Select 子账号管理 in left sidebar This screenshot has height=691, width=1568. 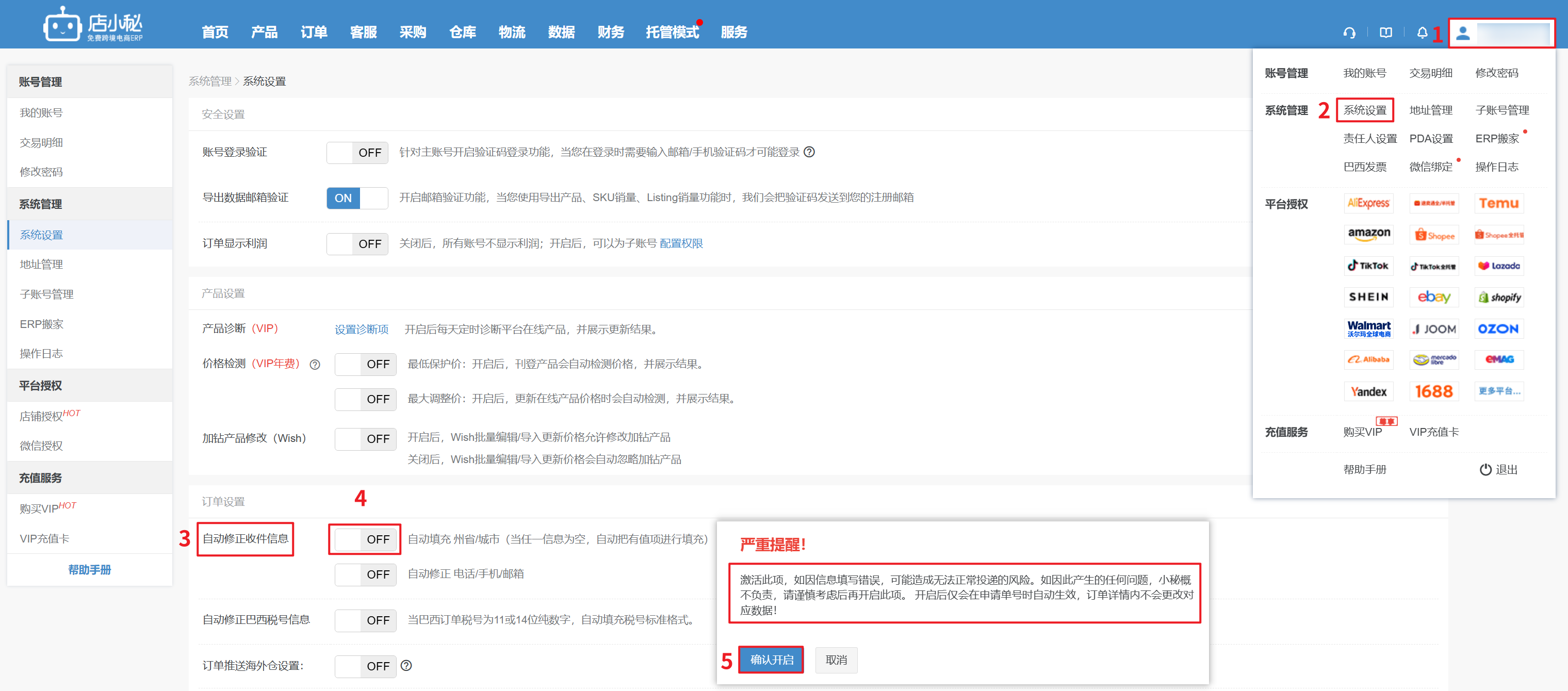click(x=46, y=294)
